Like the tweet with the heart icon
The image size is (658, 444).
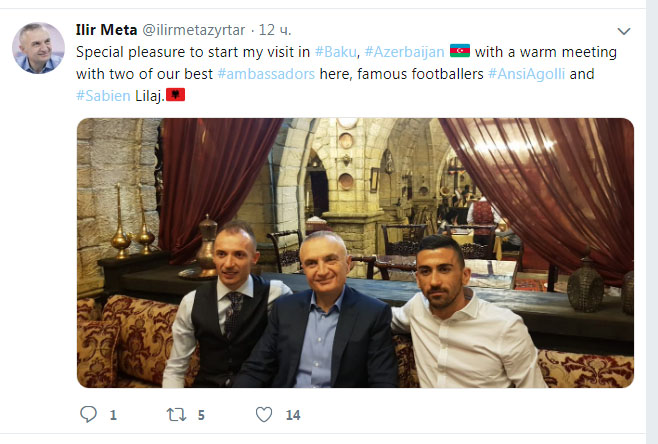(264, 415)
